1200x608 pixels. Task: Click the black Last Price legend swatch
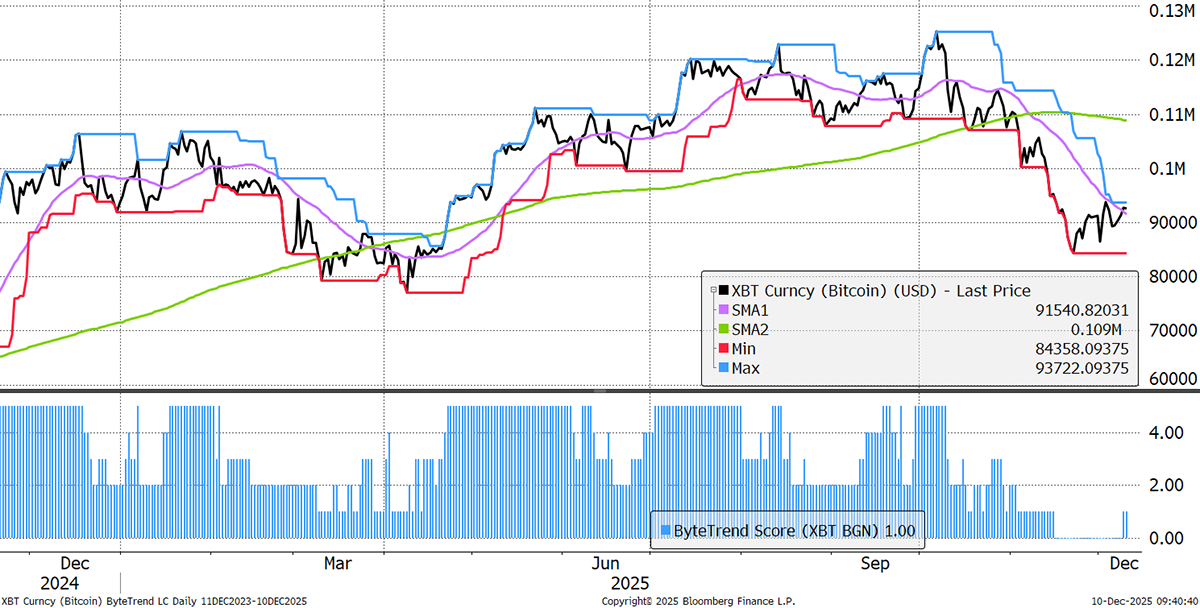[x=725, y=289]
